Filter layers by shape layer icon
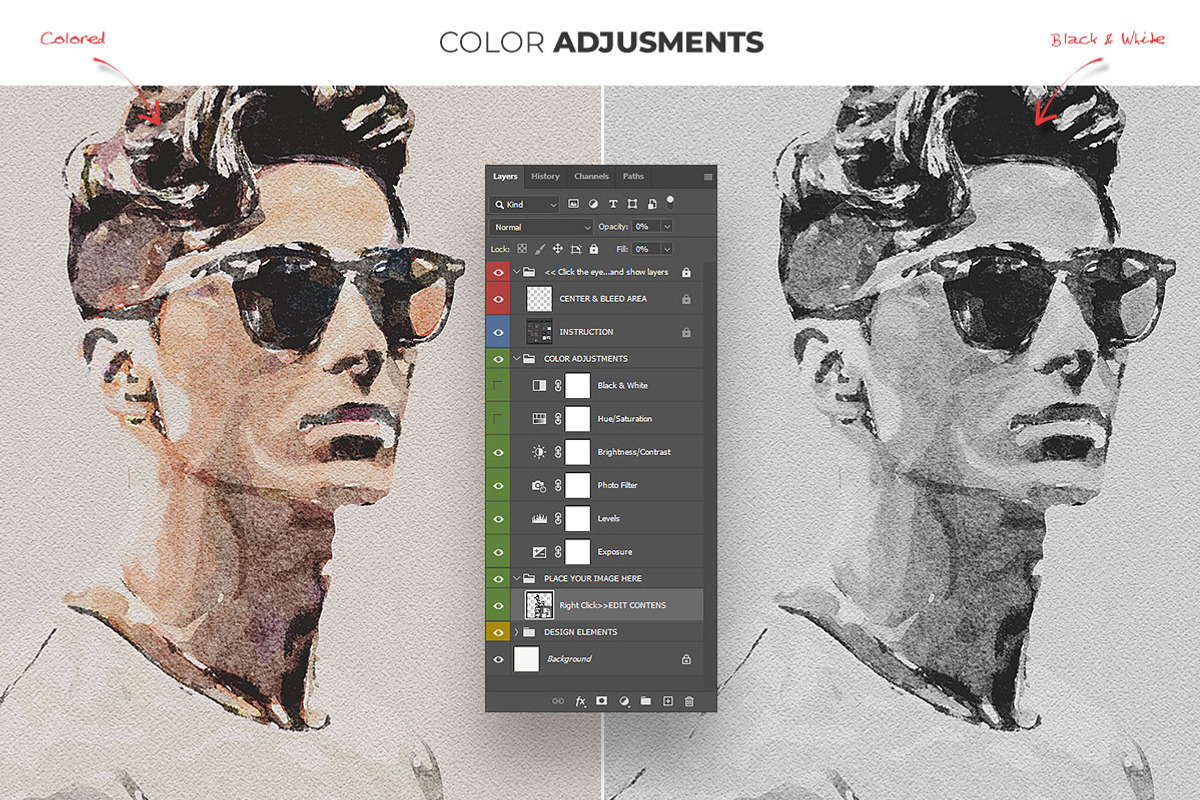Screen dimensions: 1200x800 coord(632,204)
